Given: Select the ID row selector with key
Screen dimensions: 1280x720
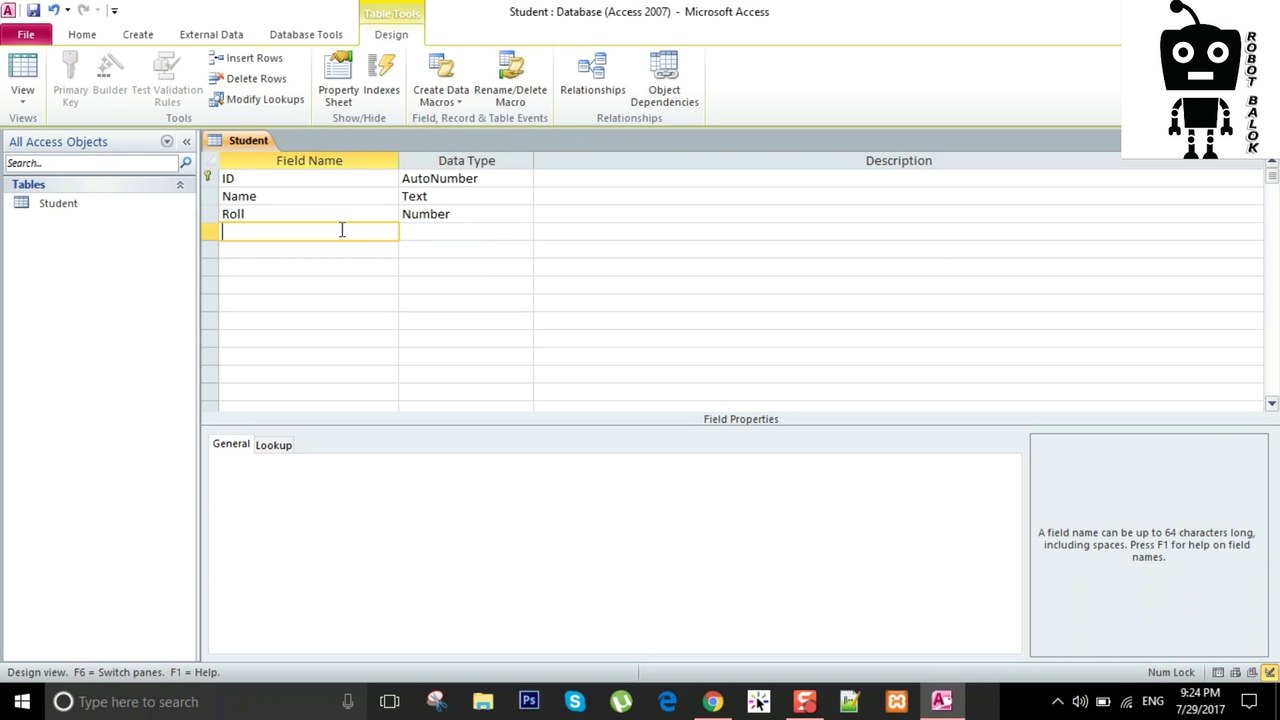Looking at the screenshot, I should (x=209, y=178).
